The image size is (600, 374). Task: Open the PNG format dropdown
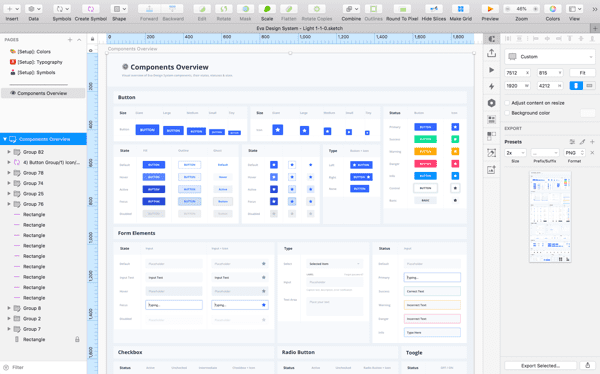(x=574, y=153)
